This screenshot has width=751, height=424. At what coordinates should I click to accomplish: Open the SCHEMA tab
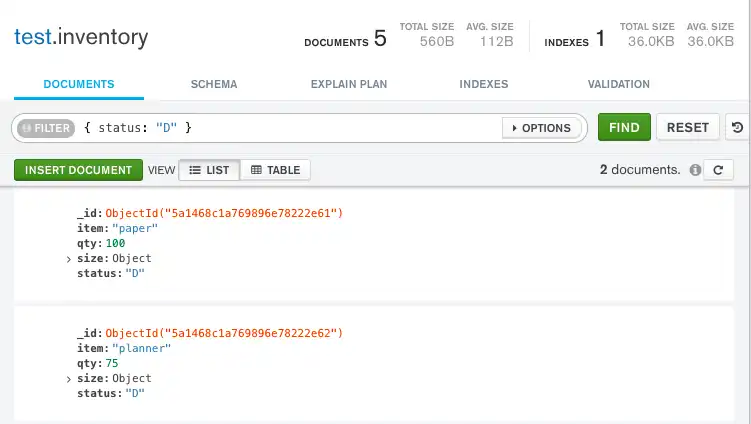tap(214, 85)
